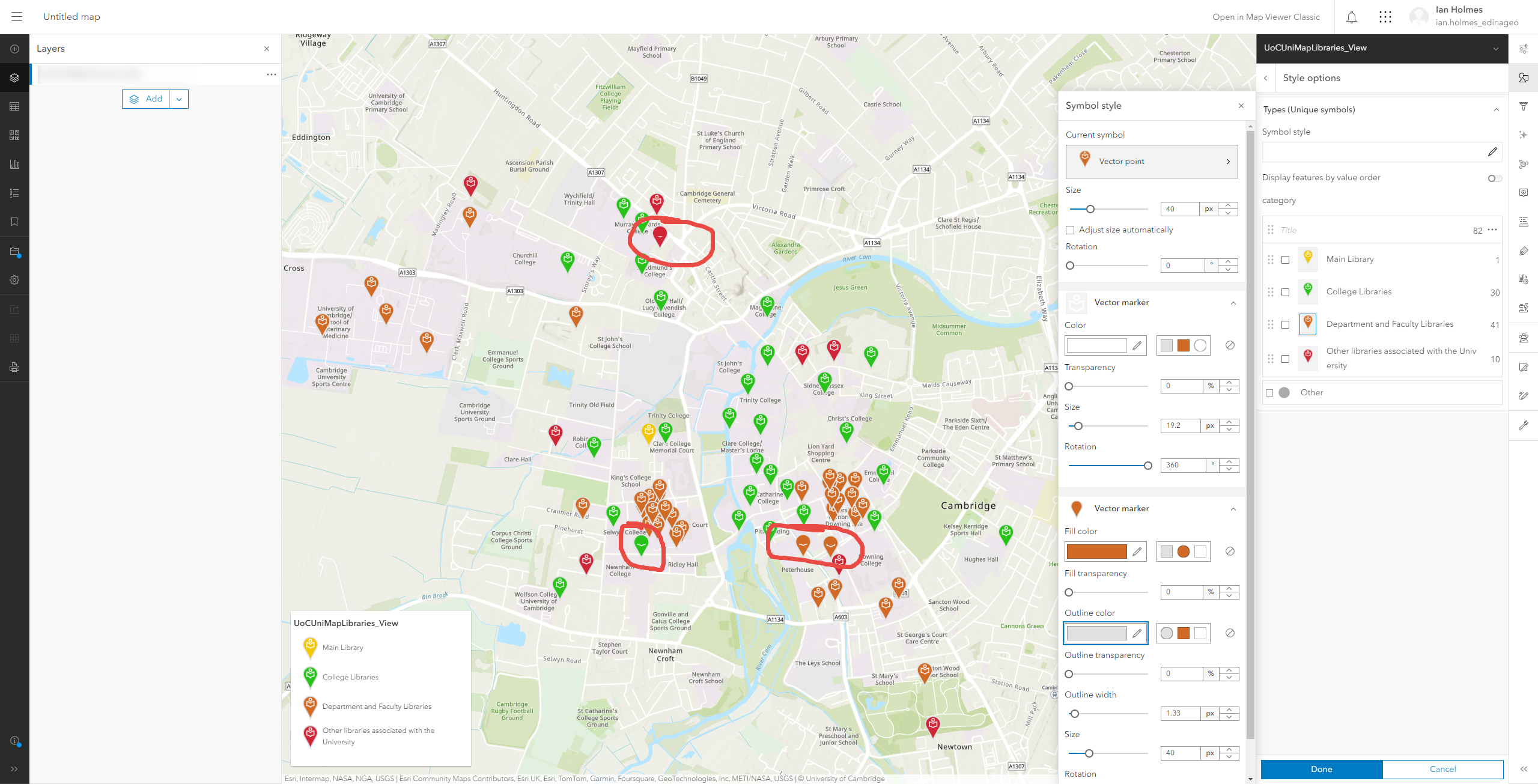The image size is (1538, 784).
Task: Open the Effects panel icon
Action: click(1524, 135)
